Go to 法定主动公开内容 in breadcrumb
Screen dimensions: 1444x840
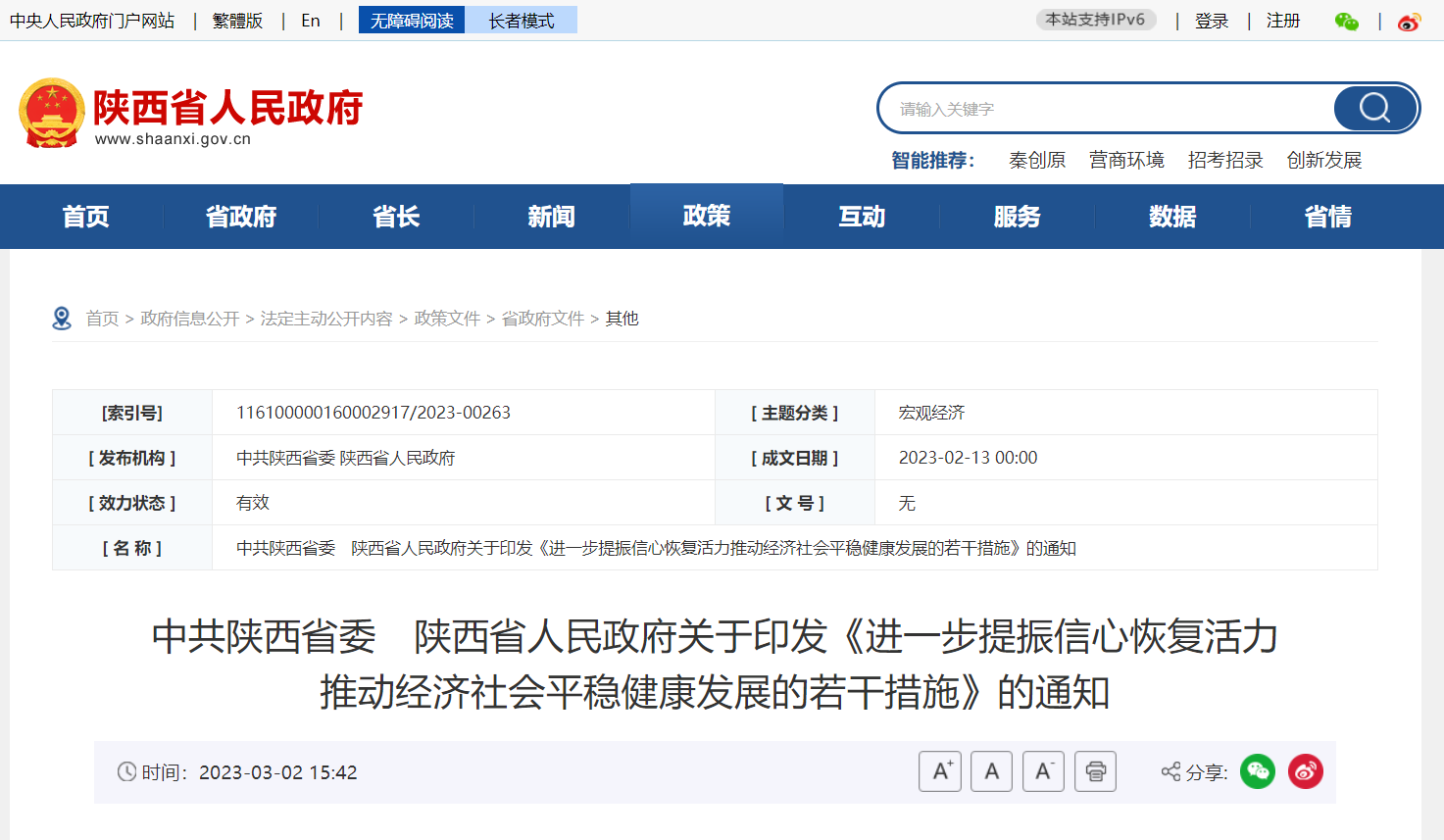point(326,319)
